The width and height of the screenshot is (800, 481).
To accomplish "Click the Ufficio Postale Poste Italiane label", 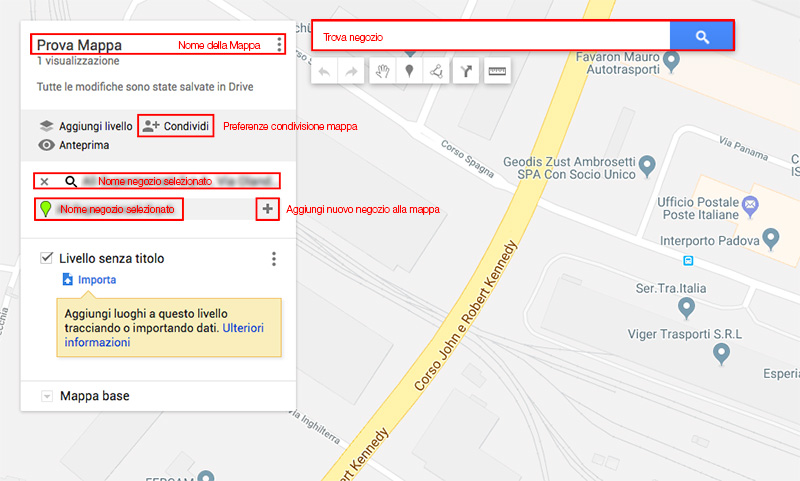I will tap(698, 208).
